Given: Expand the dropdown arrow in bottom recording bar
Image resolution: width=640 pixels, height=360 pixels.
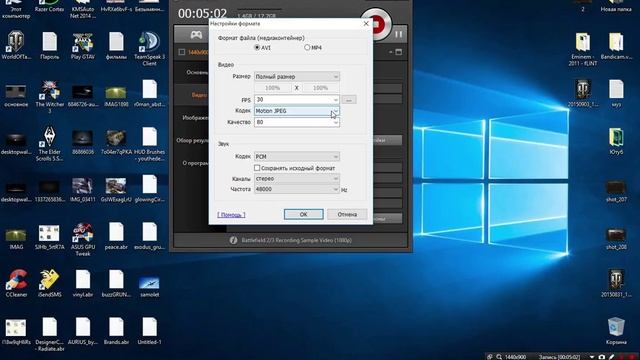Looking at the screenshot, I should [592, 357].
